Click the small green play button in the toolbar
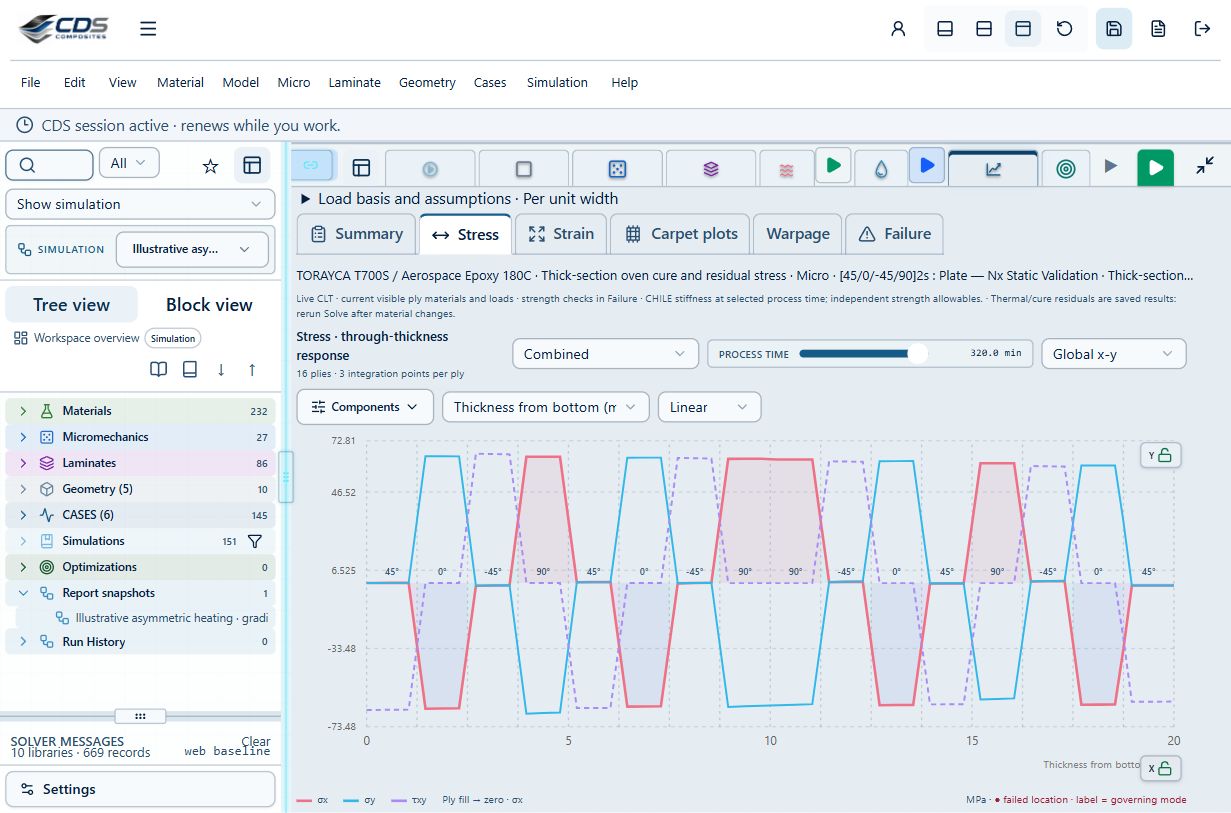This screenshot has height=813, width=1231. tap(833, 165)
